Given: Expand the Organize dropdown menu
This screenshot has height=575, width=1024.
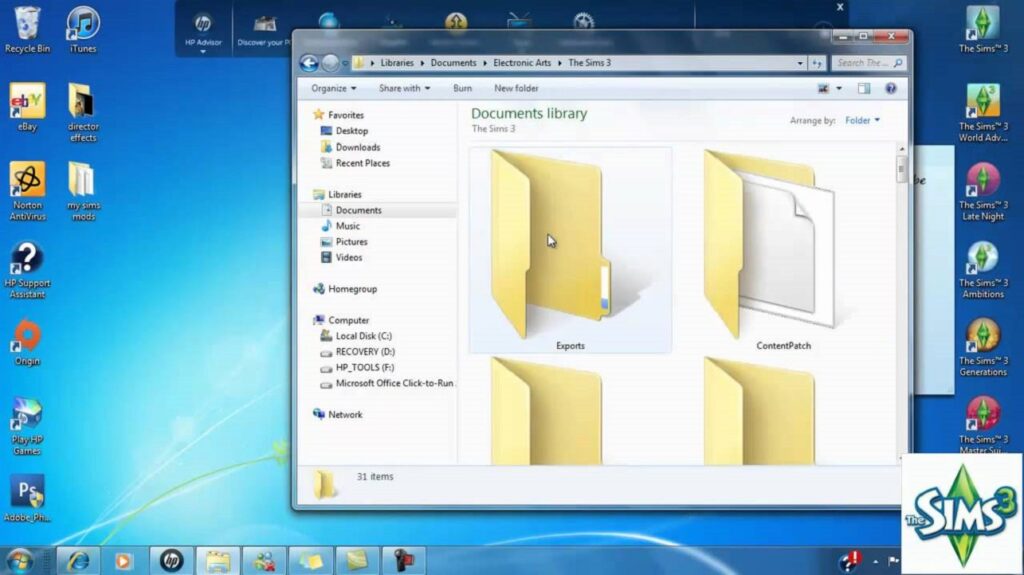Looking at the screenshot, I should (334, 88).
